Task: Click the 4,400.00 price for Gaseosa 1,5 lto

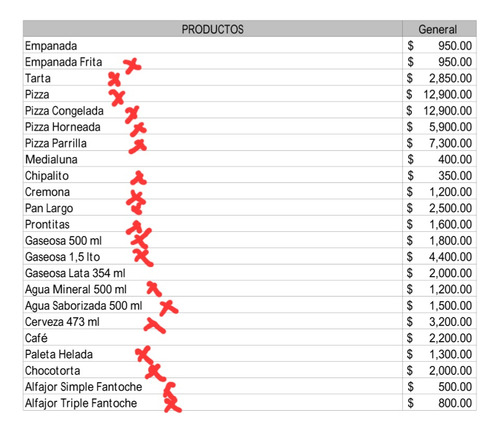Action: click(451, 257)
